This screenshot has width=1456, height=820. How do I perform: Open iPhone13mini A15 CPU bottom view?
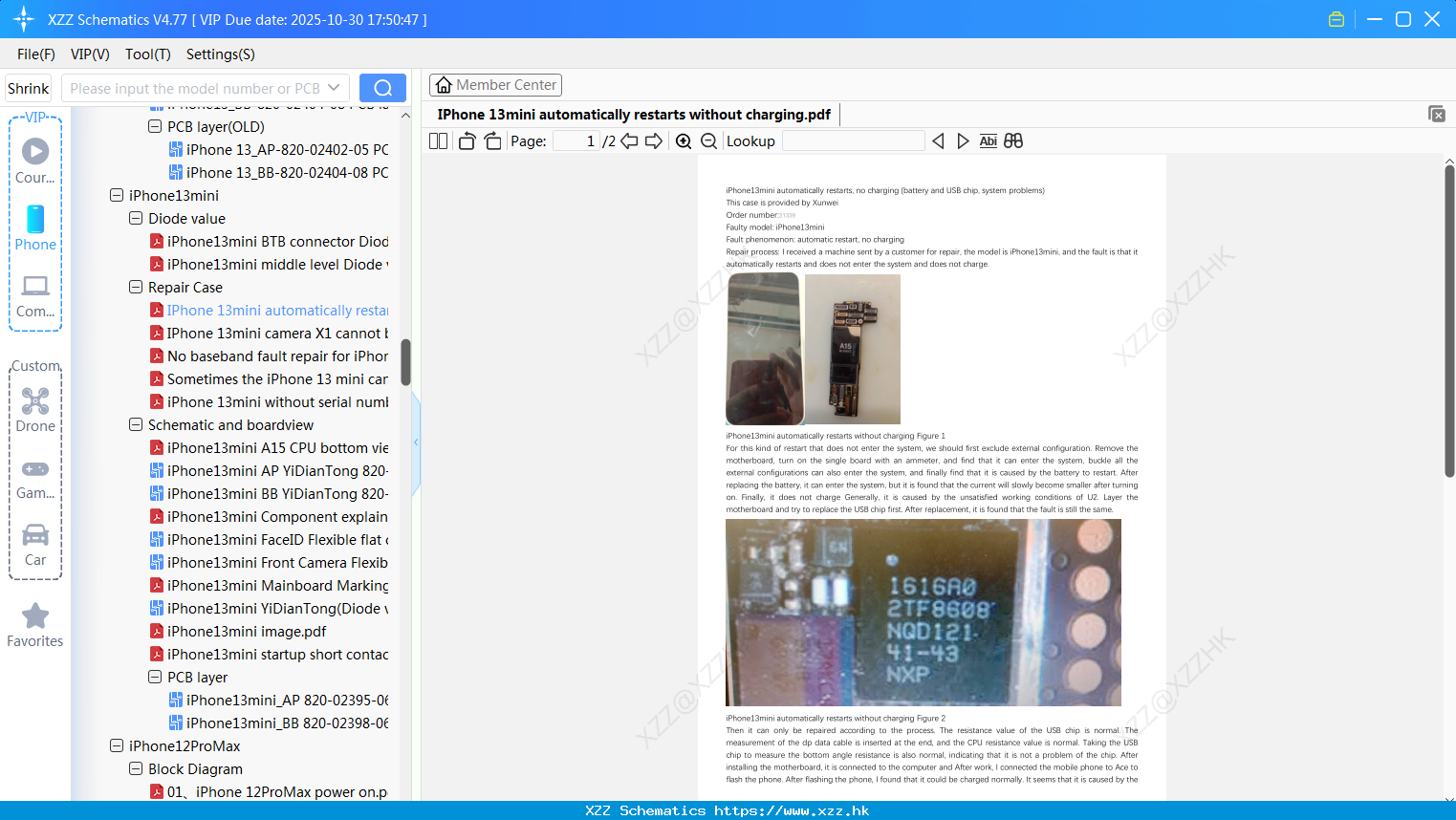coord(269,447)
